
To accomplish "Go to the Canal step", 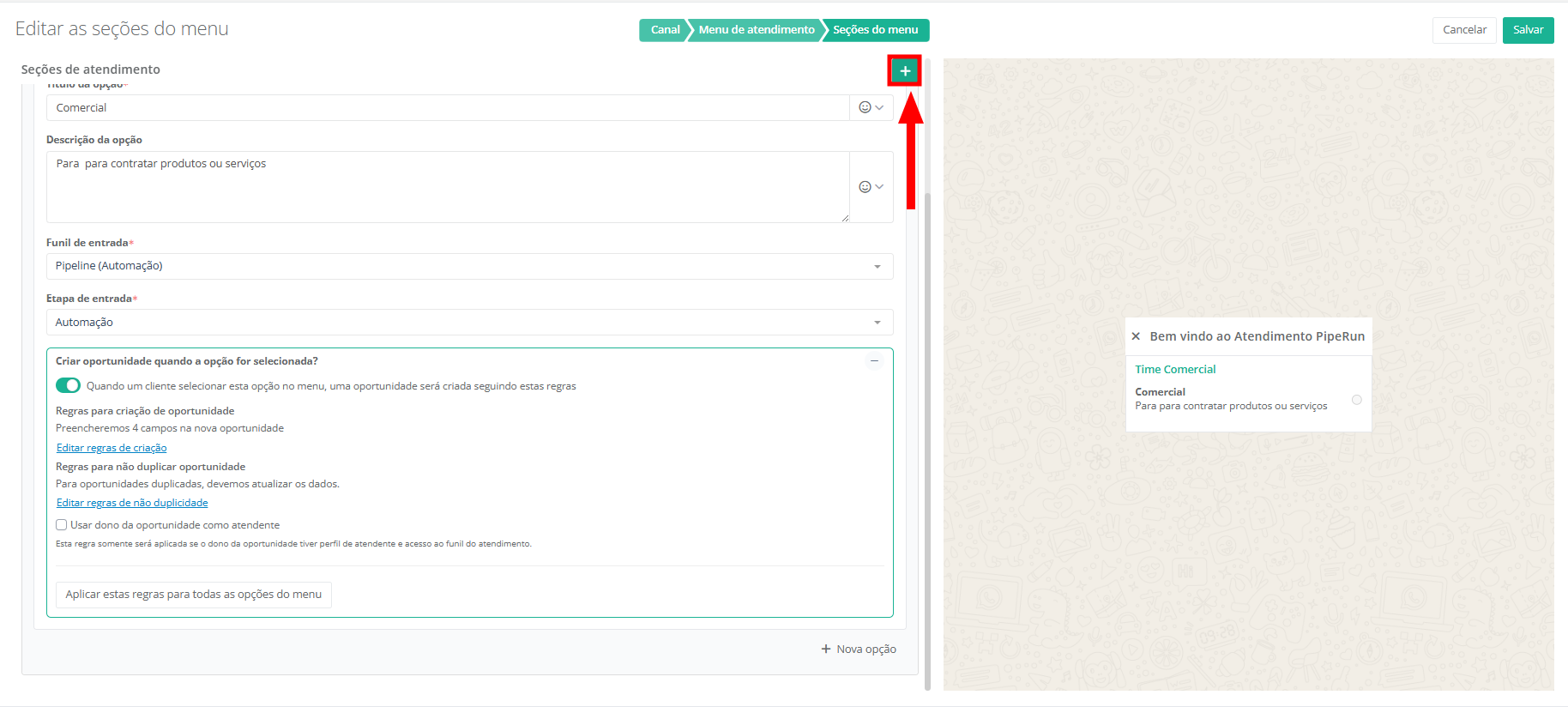I will point(664,30).
